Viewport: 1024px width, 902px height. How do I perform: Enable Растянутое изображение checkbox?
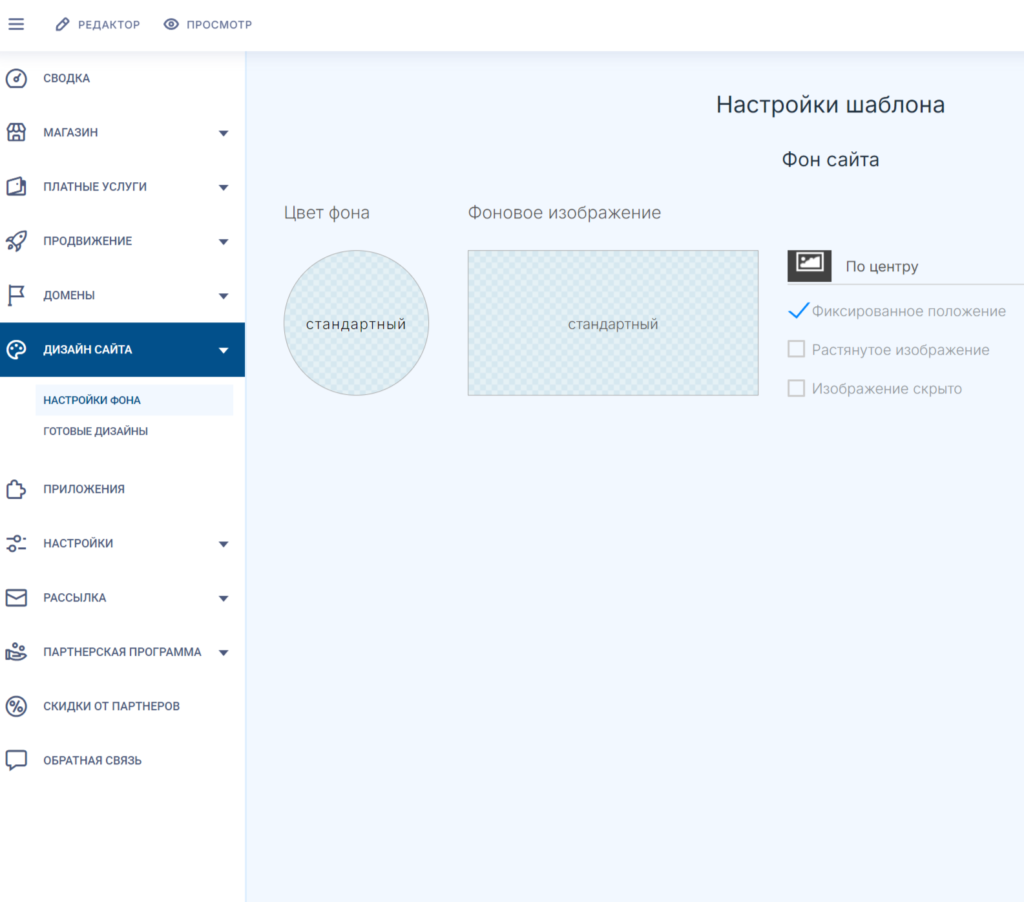tap(796, 349)
